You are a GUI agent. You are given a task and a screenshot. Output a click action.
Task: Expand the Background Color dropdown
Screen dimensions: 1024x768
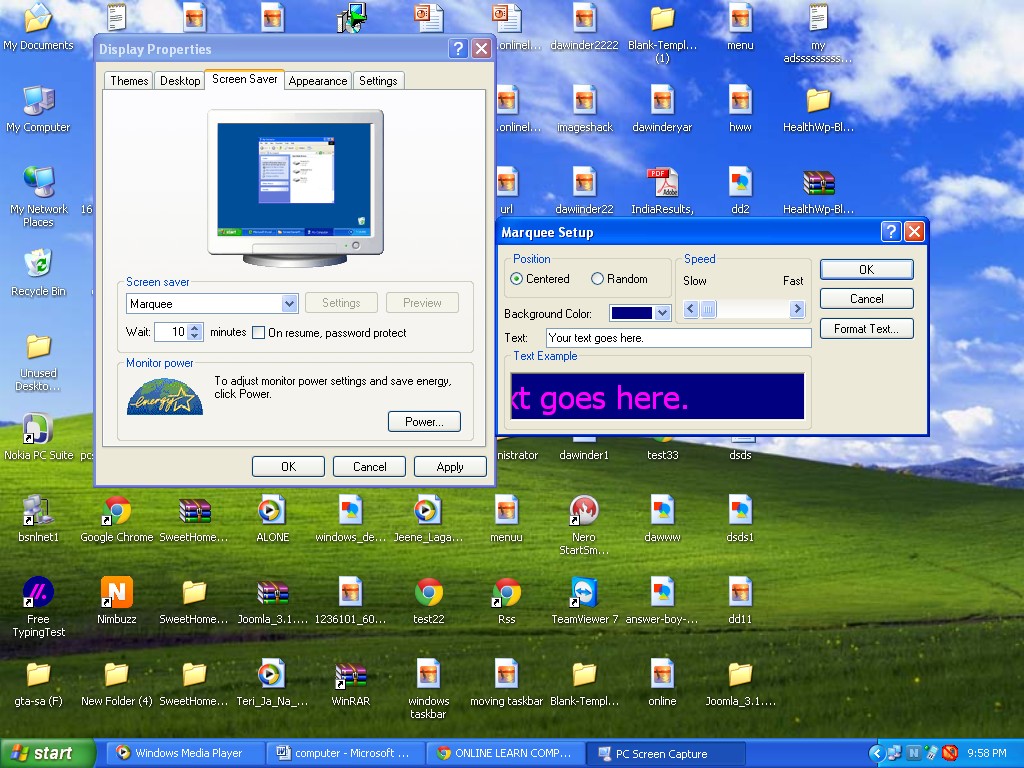662,313
